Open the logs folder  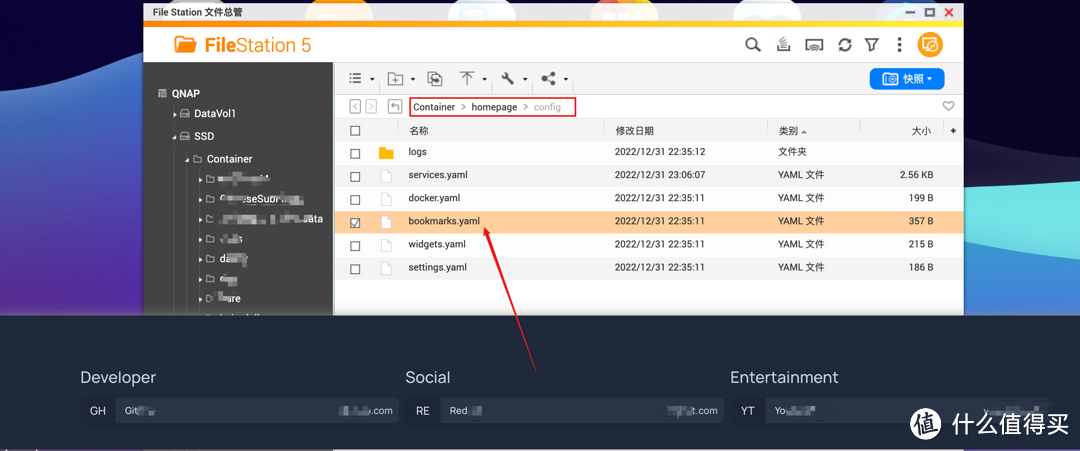(417, 152)
